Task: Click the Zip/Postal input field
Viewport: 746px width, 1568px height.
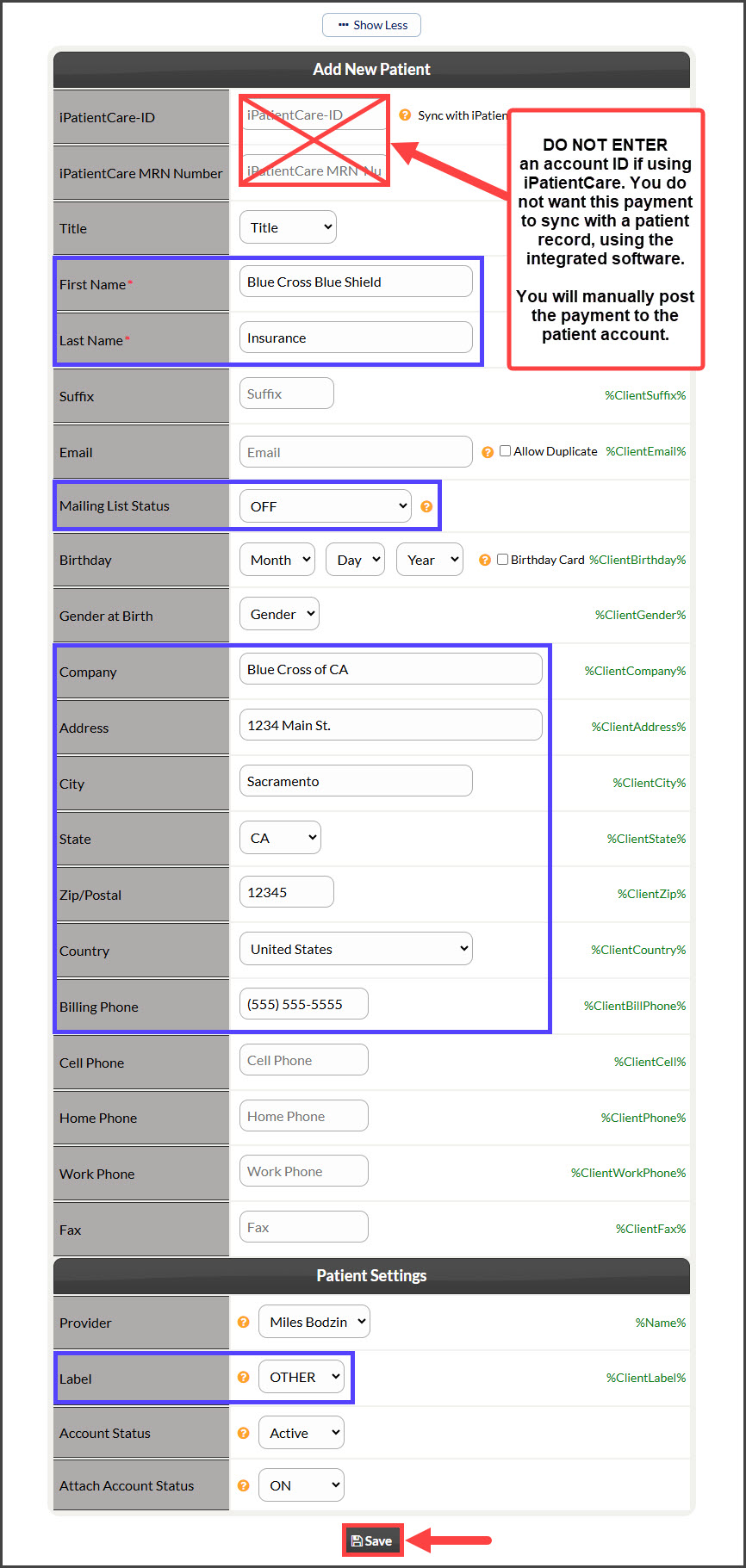Action: click(287, 892)
